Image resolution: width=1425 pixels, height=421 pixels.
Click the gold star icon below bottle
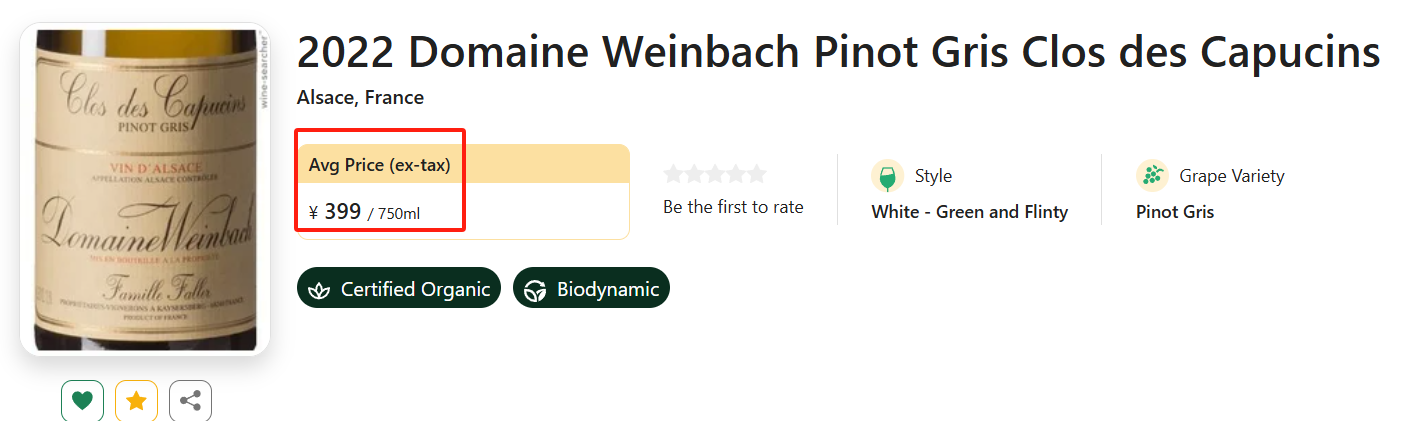coord(136,401)
